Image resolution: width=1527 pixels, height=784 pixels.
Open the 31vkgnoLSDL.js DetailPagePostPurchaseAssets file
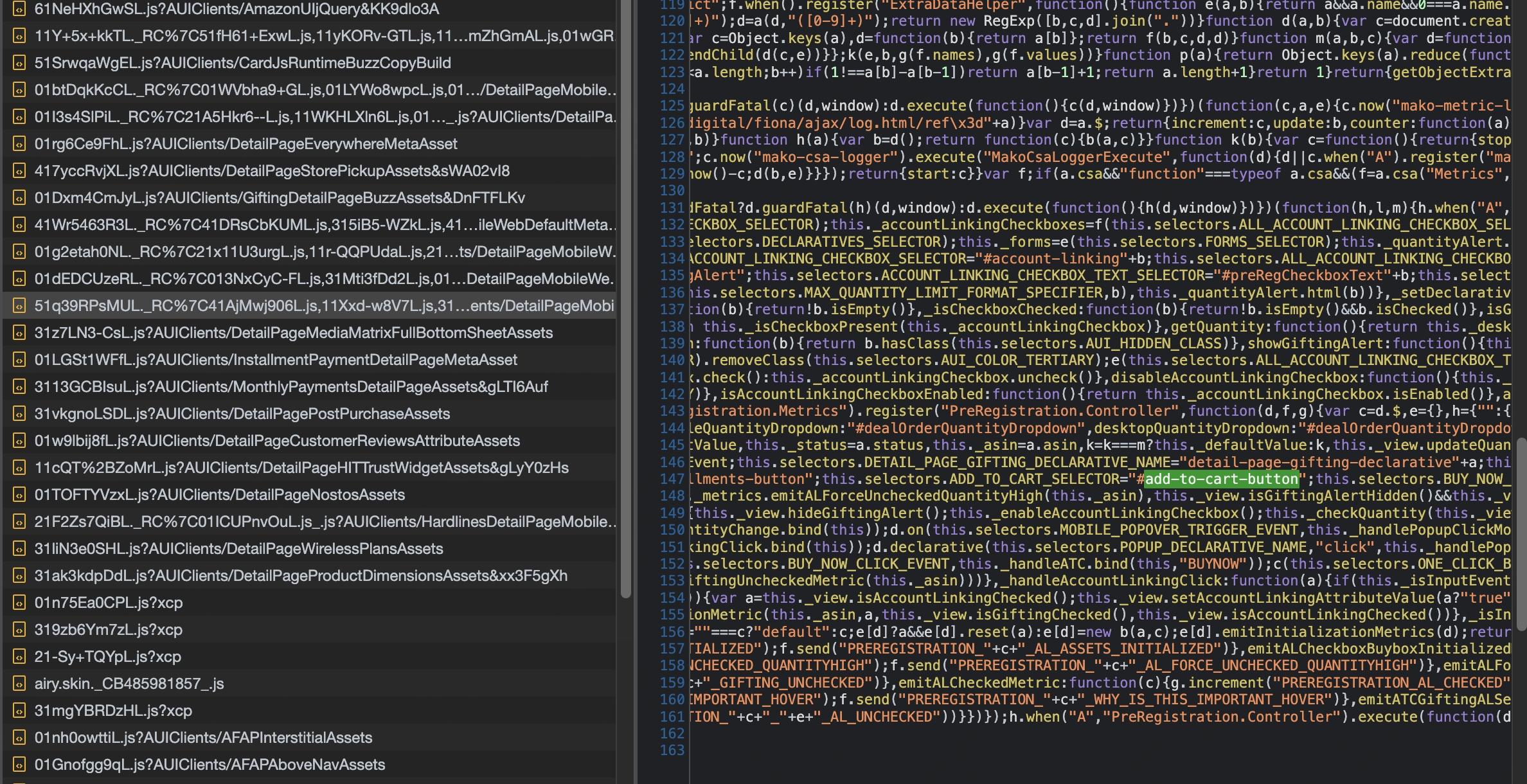[x=242, y=414]
